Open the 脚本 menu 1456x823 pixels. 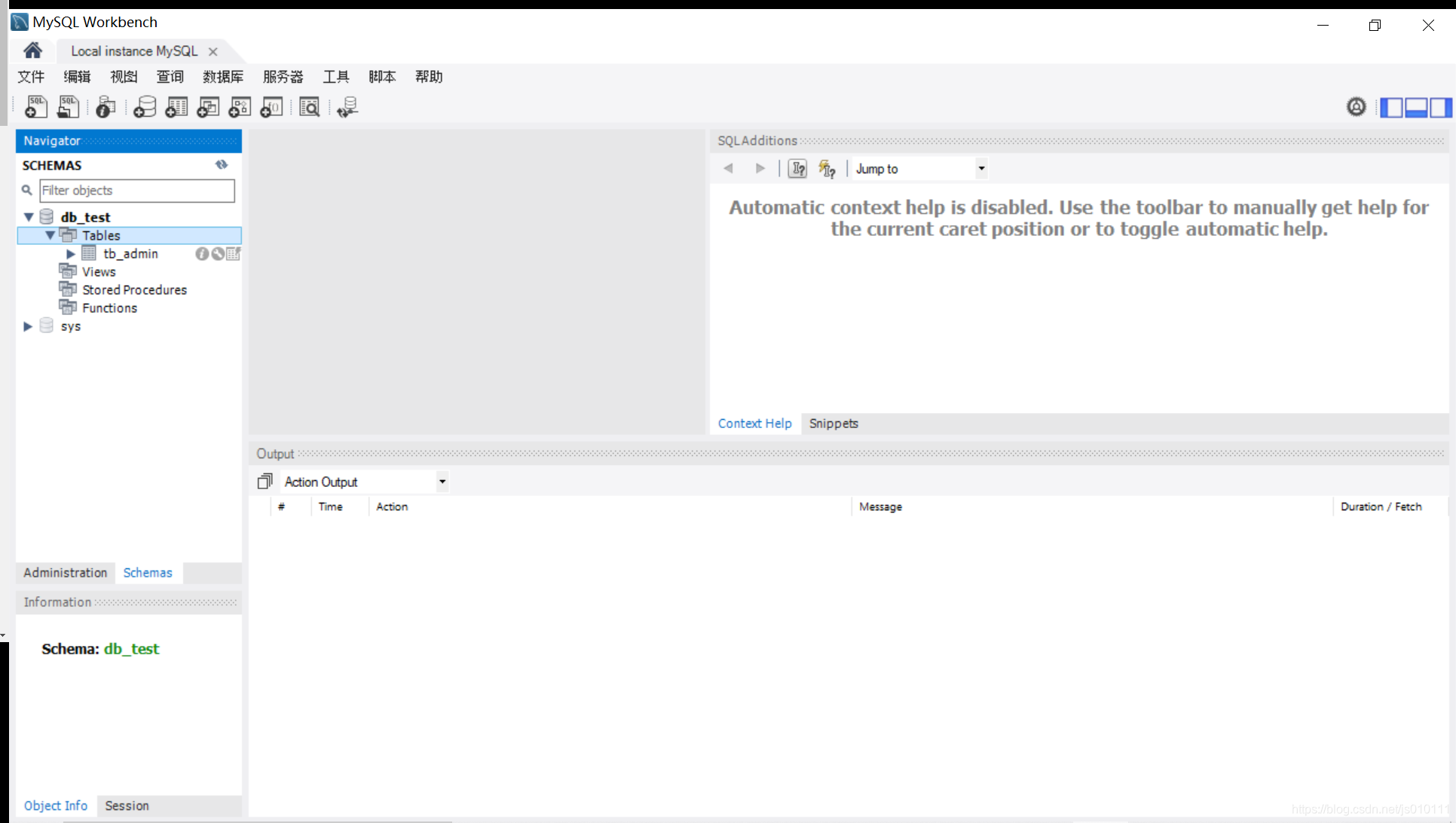(x=382, y=76)
